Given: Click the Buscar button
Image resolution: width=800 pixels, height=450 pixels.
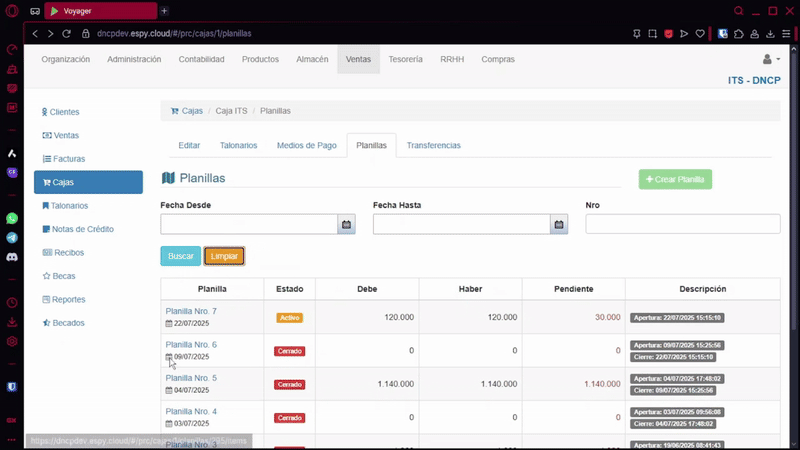Looking at the screenshot, I should [180, 257].
